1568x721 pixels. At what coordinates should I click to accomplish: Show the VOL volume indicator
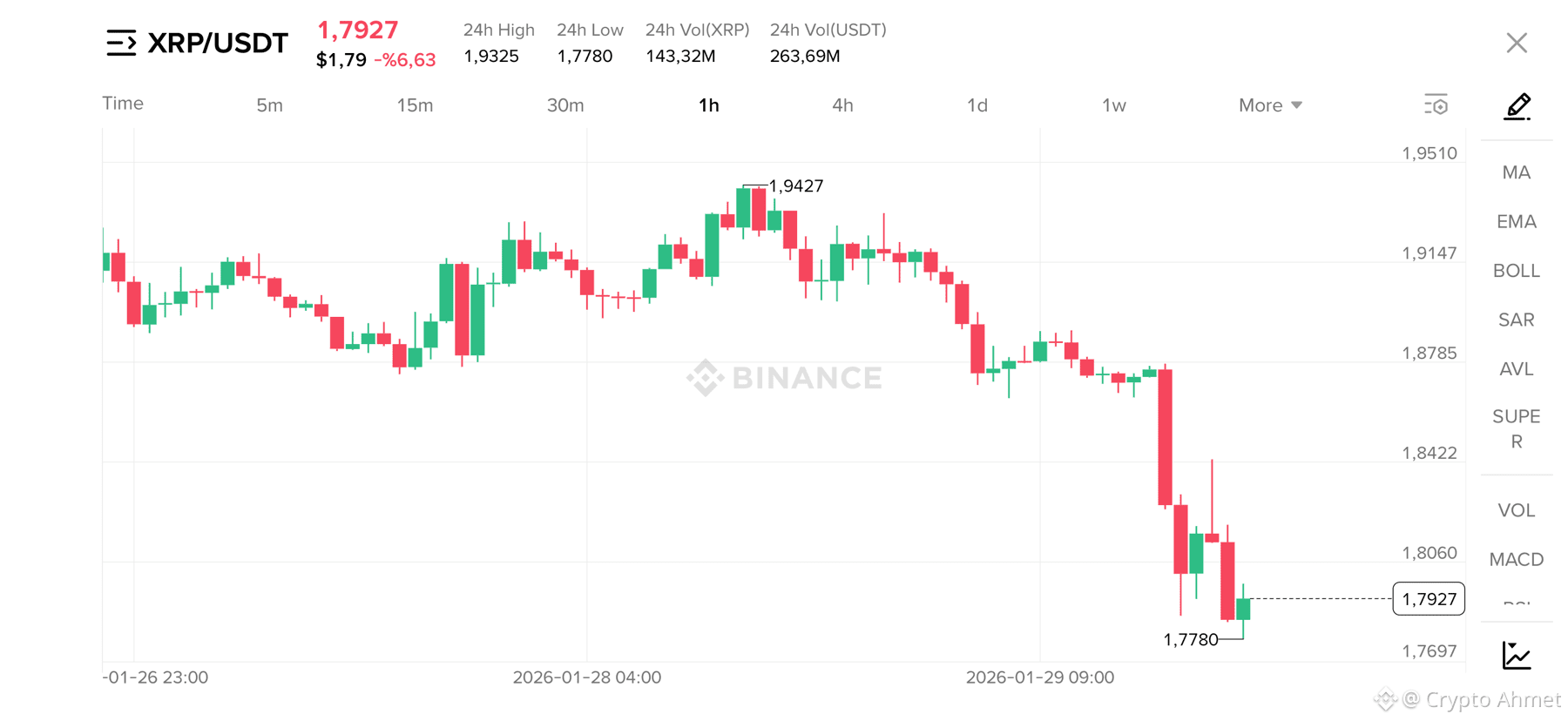tap(1517, 509)
